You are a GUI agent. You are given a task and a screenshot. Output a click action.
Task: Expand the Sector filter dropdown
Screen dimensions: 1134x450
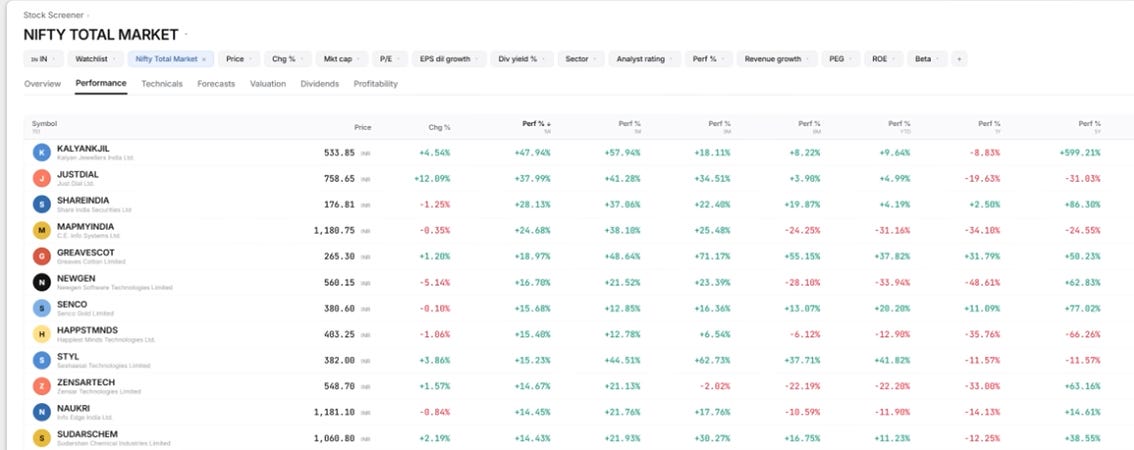[x=580, y=59]
